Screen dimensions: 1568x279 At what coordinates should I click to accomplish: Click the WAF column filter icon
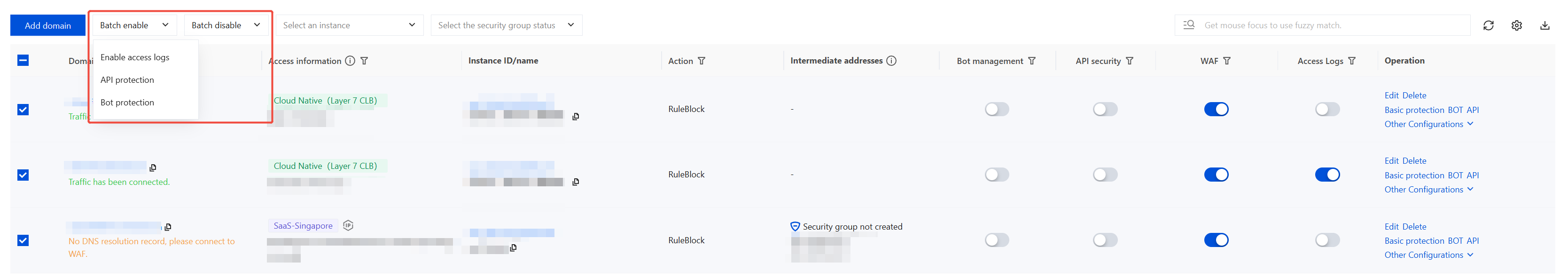coord(1227,61)
